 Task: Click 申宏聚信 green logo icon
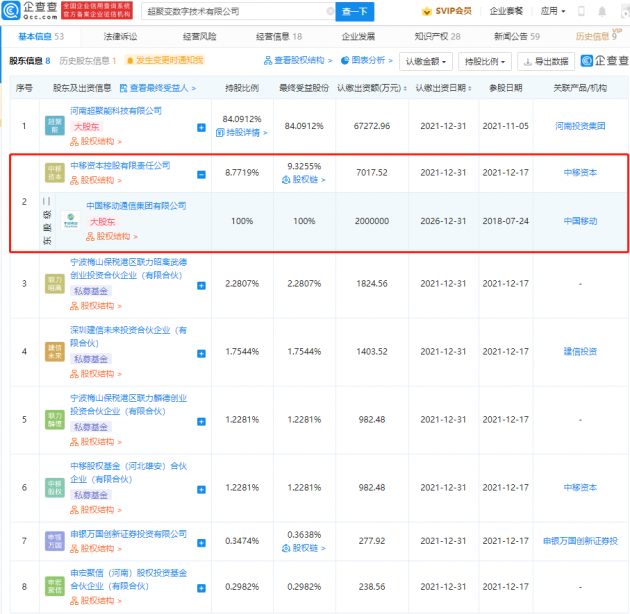[x=55, y=587]
